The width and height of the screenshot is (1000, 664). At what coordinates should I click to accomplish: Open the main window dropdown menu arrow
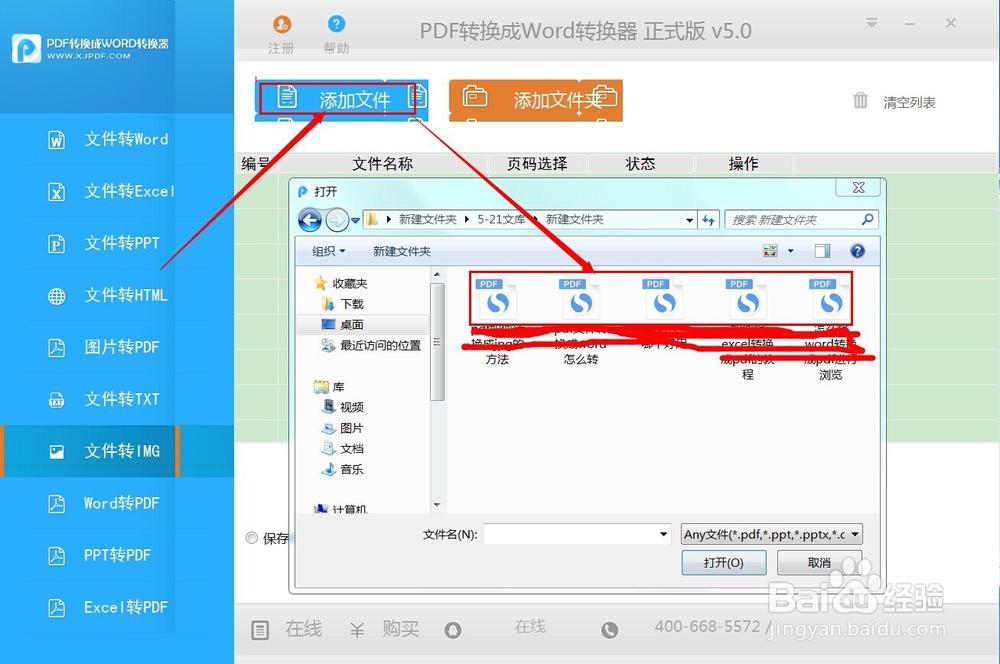[x=872, y=23]
